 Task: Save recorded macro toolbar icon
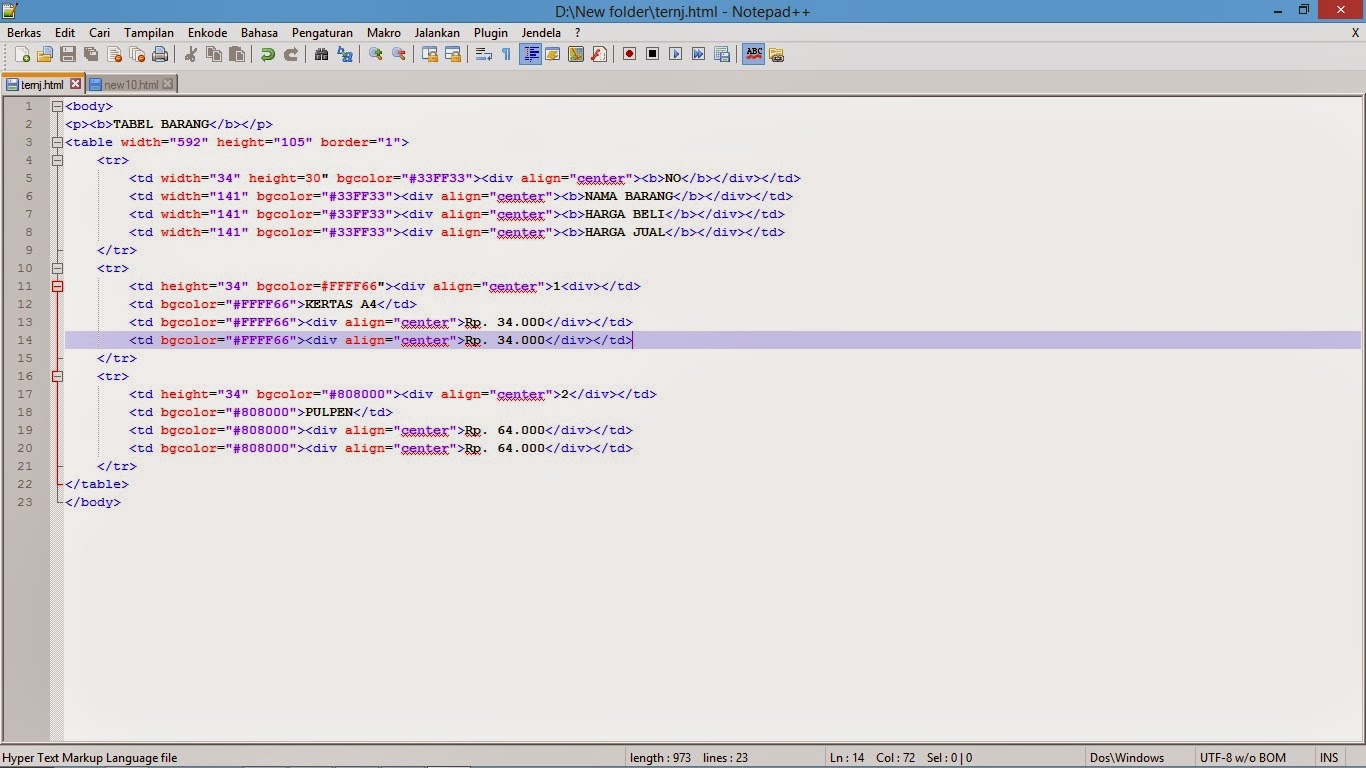pos(721,54)
